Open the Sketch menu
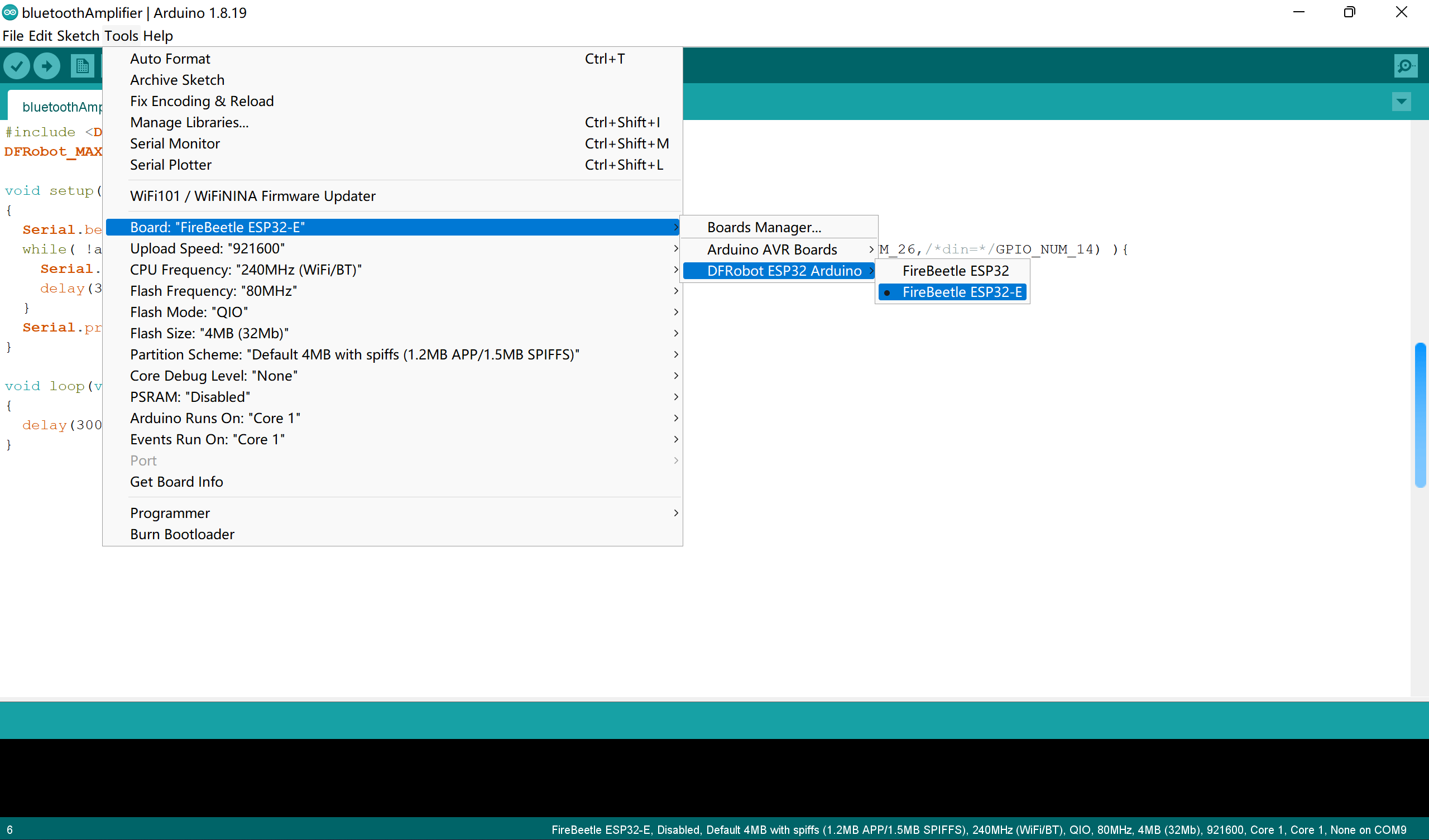This screenshot has width=1429, height=840. coord(78,36)
